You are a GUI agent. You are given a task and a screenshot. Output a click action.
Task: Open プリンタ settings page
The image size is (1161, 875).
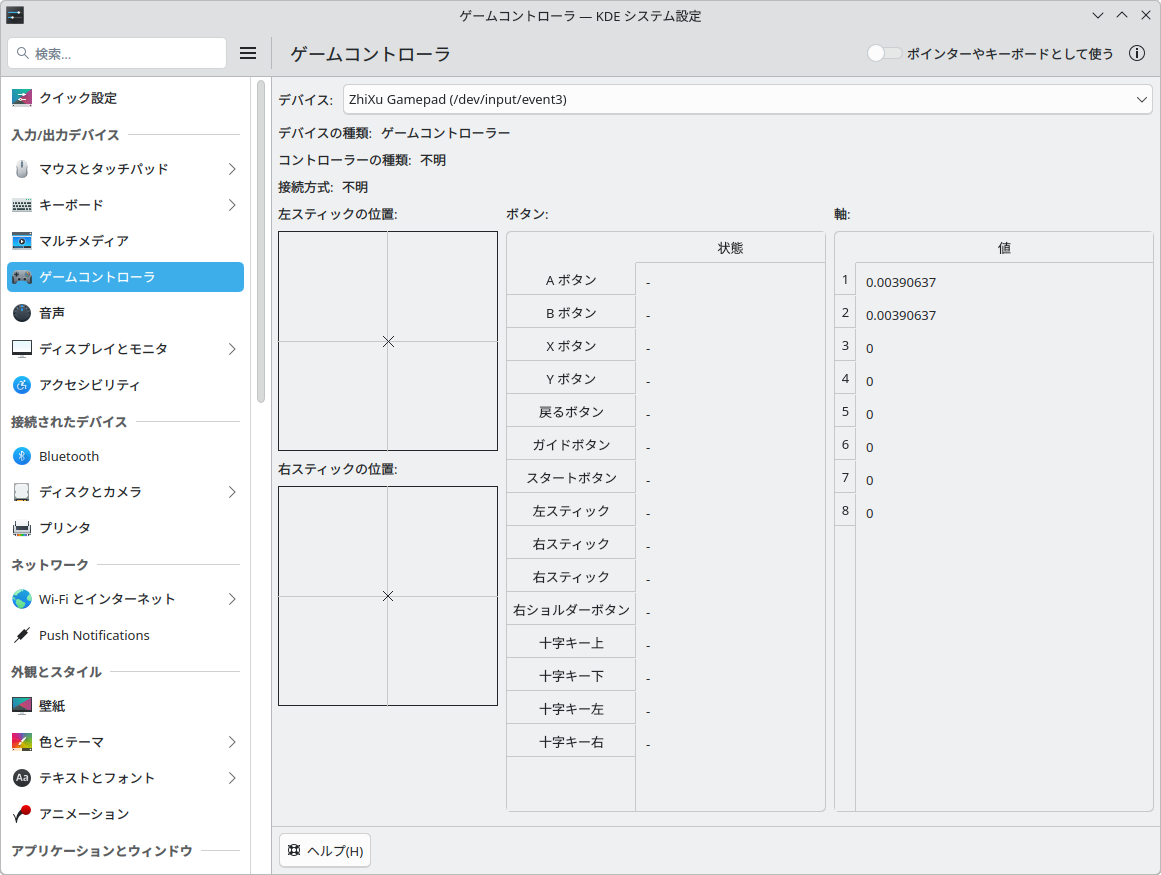(125, 528)
